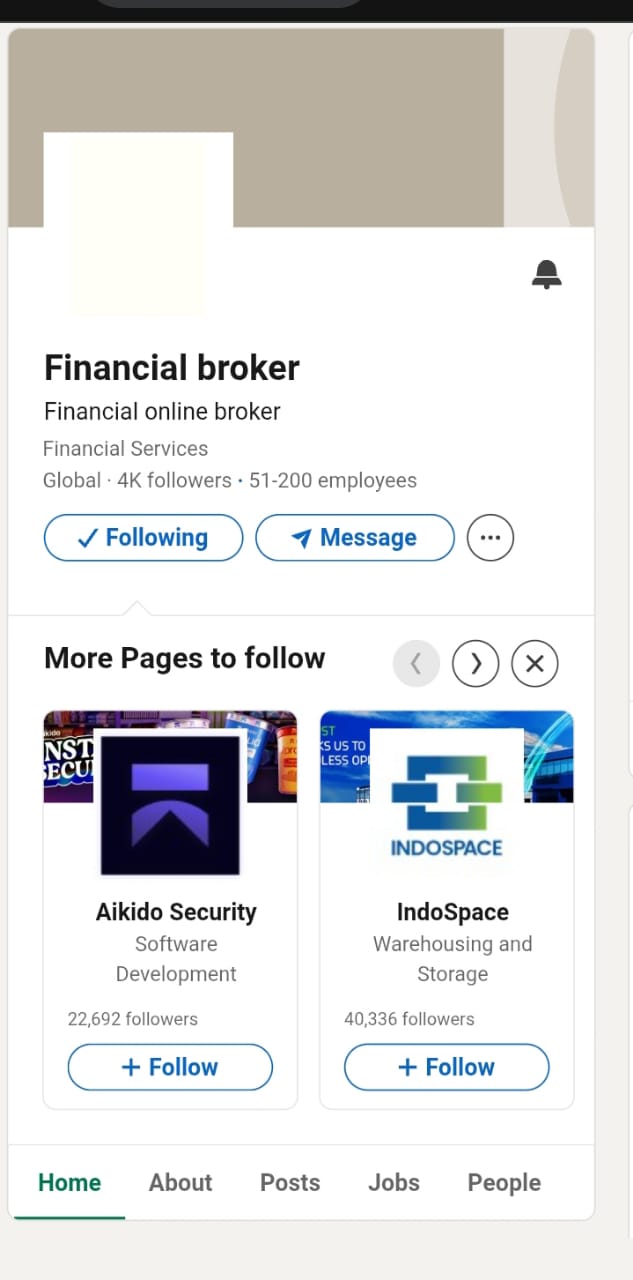Open the three-dot more options menu
Image resolution: width=633 pixels, height=1280 pixels.
pos(490,537)
